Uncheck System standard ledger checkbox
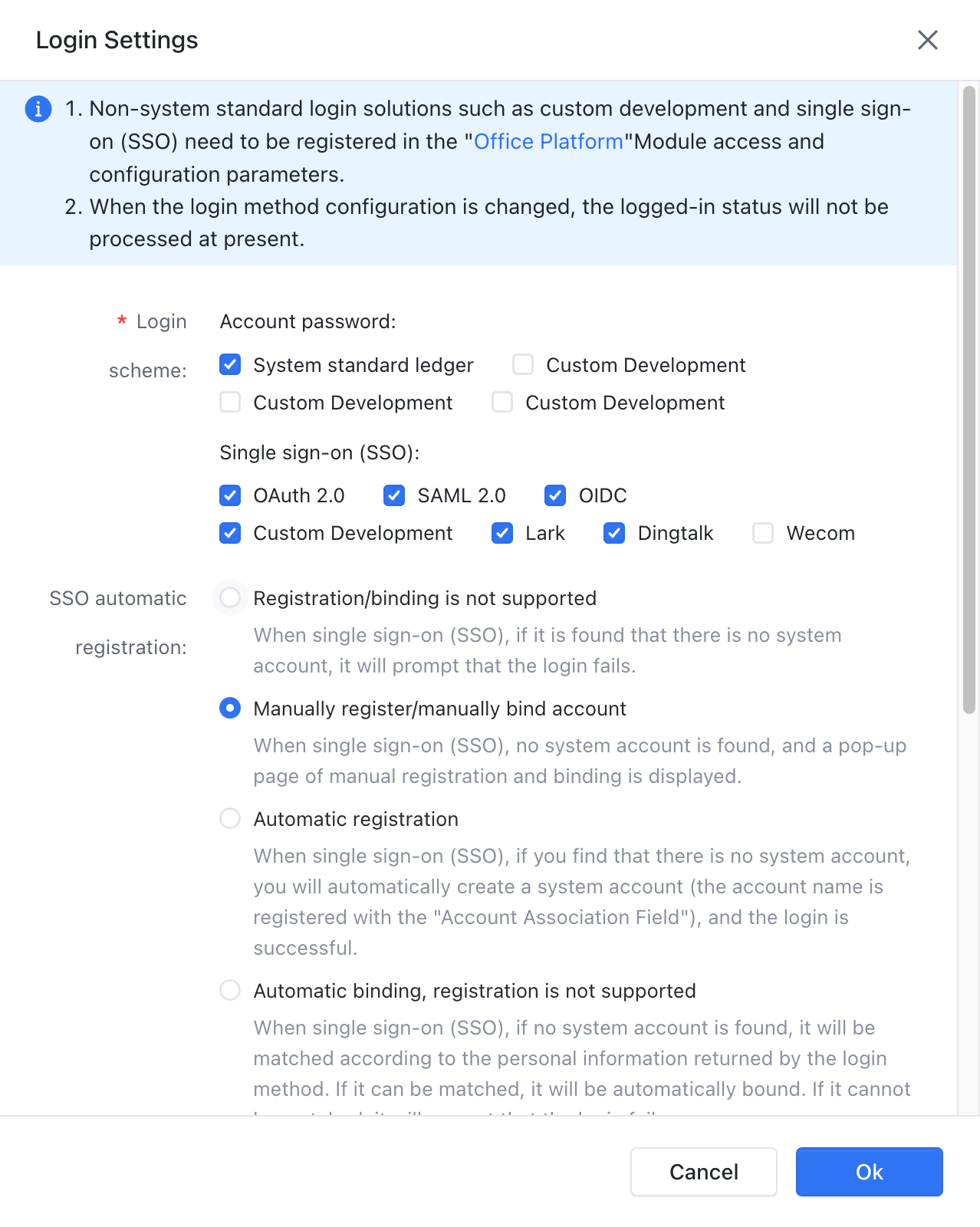Viewport: 980px width, 1227px height. [x=230, y=364]
